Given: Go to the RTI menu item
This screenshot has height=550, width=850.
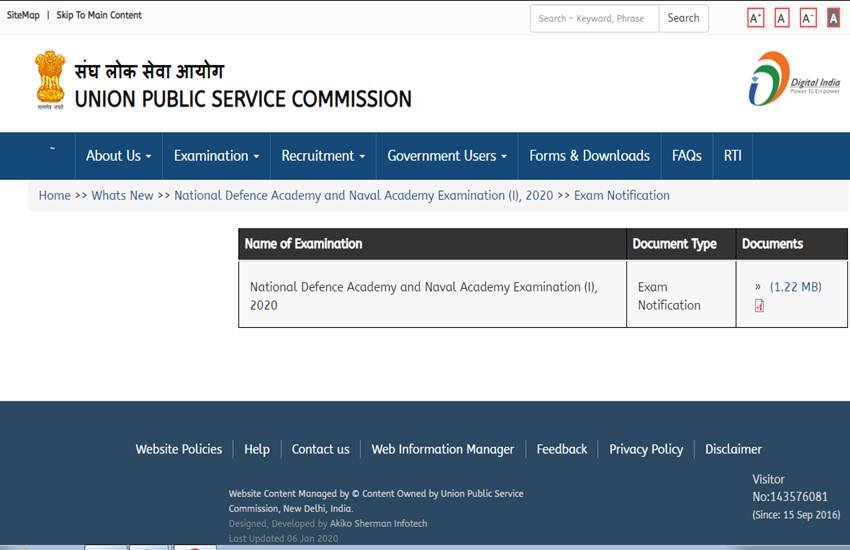Looking at the screenshot, I should (733, 156).
